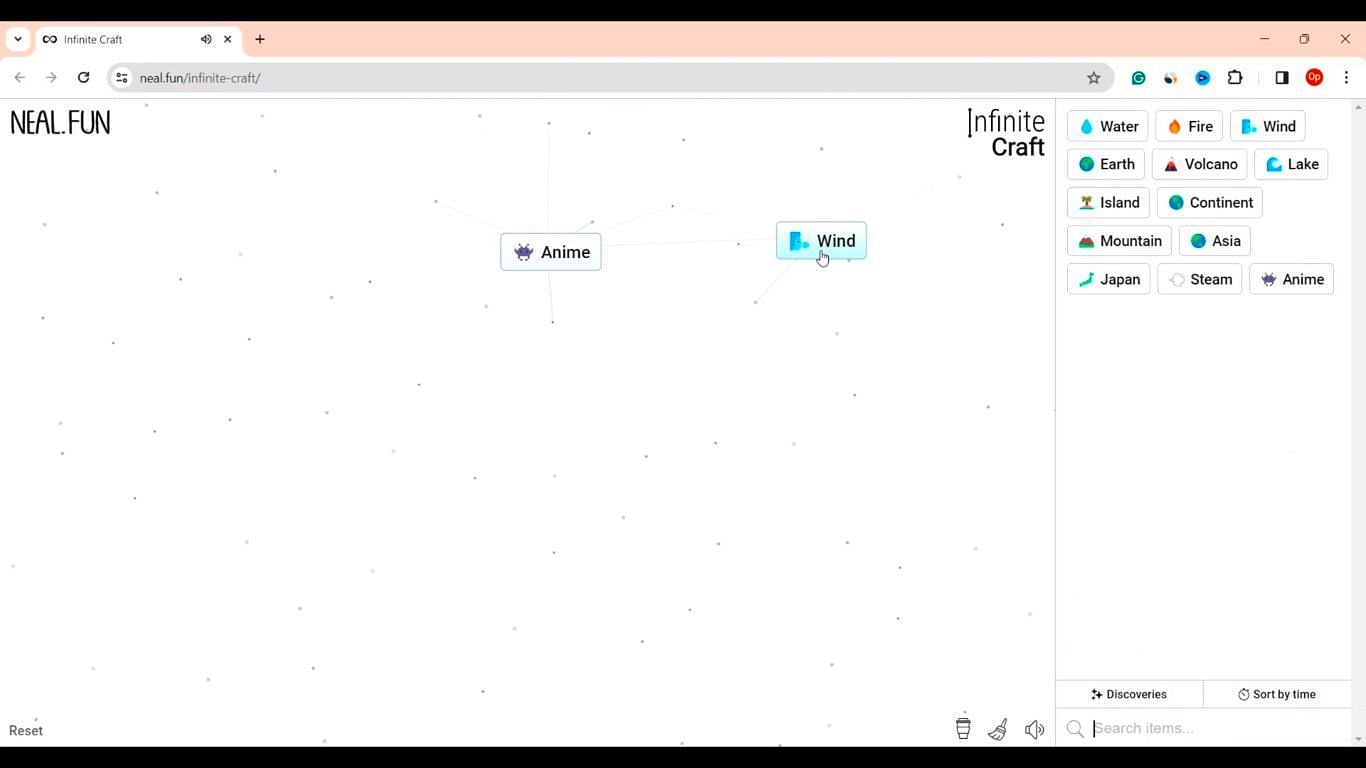
Task: Select the Anime element in sidebar
Action: pyautogui.click(x=1291, y=279)
